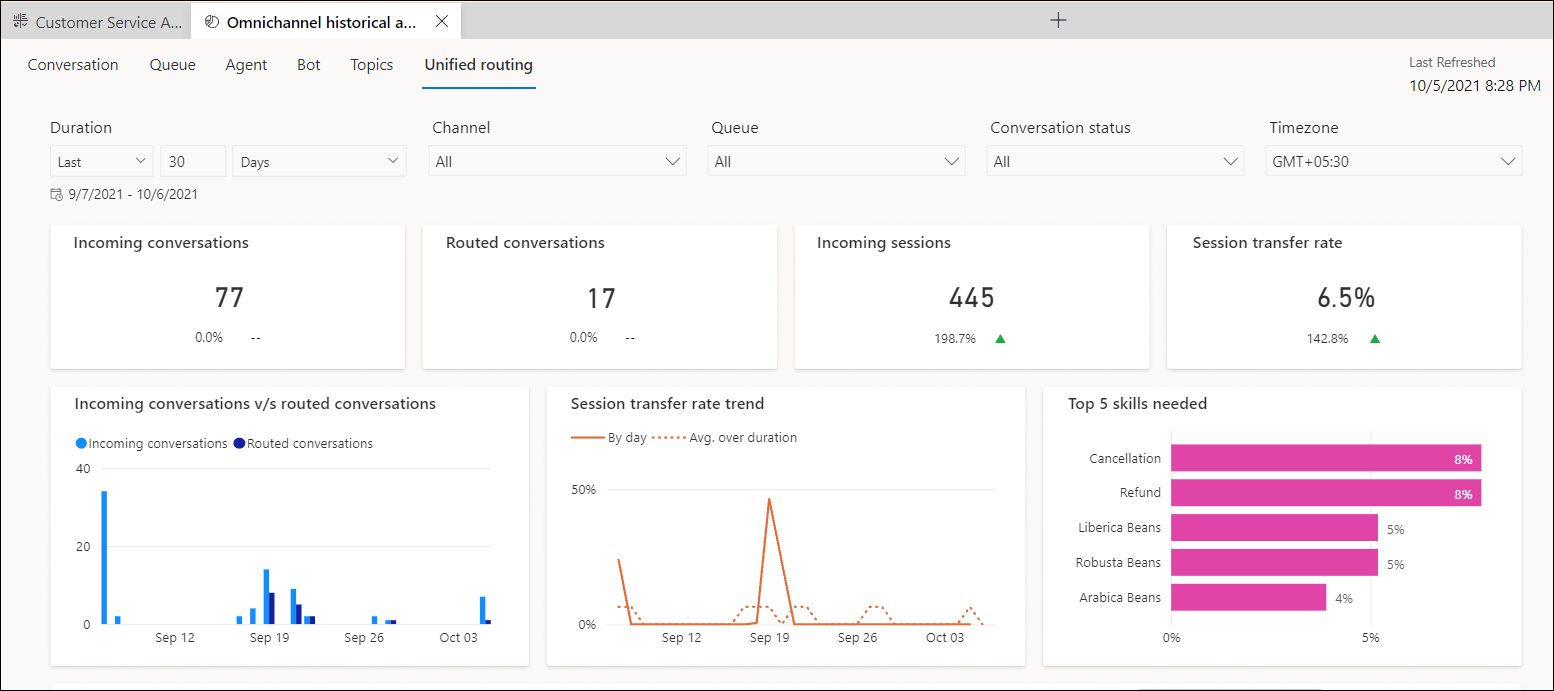Select the Arabica Beans skill bar
The height and width of the screenshot is (691, 1554).
coord(1248,597)
